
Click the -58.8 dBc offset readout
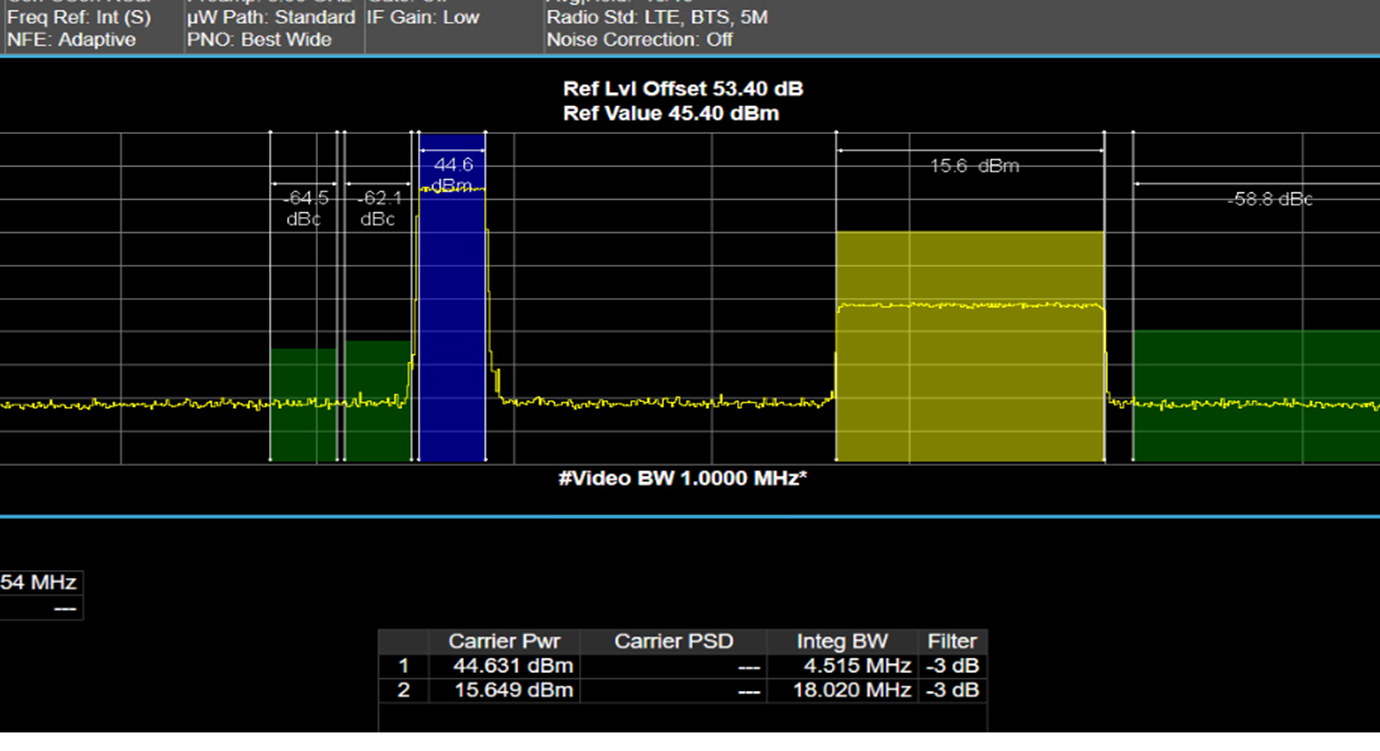tap(1270, 199)
